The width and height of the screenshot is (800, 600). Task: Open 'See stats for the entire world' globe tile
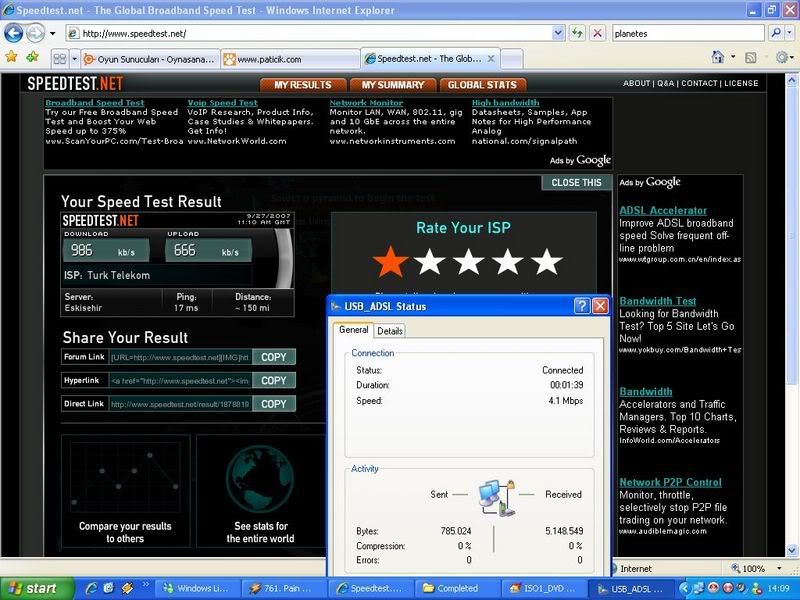pos(261,491)
